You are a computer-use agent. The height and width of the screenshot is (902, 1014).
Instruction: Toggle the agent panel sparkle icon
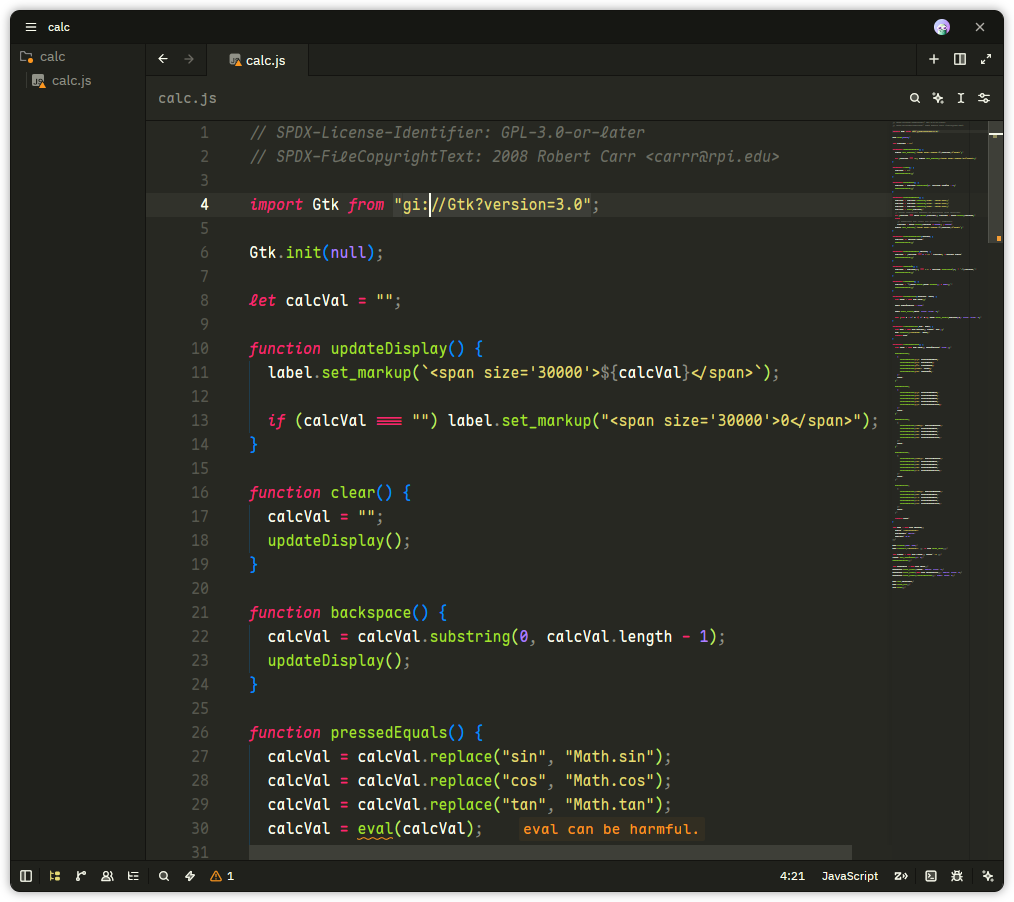click(987, 876)
